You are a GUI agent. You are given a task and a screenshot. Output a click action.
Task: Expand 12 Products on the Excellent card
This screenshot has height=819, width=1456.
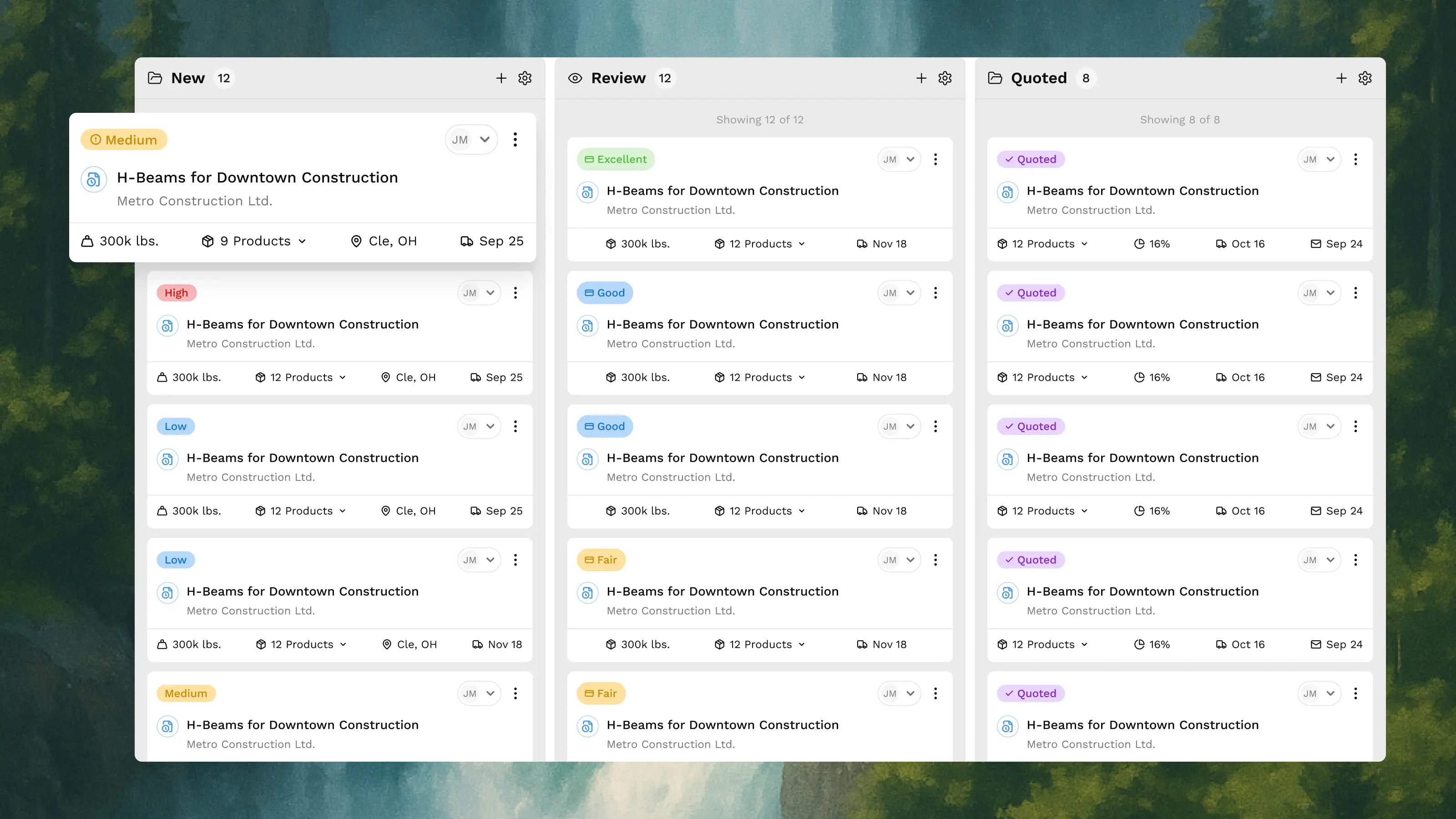[x=760, y=243]
